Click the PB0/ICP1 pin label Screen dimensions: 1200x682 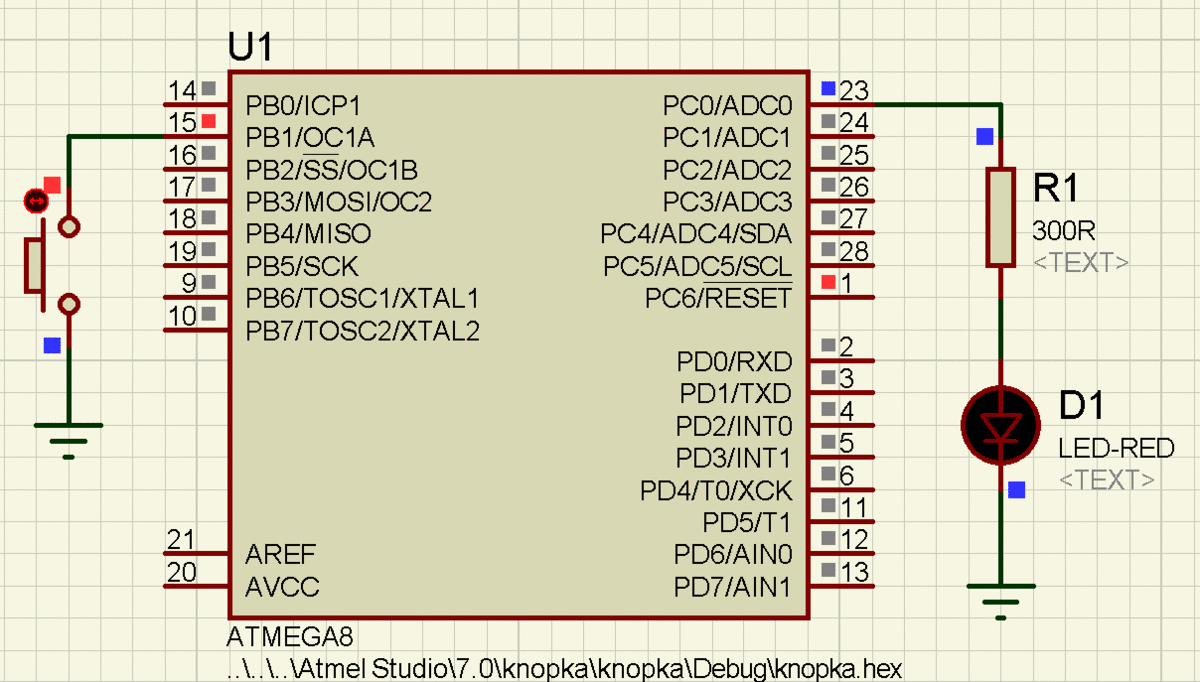303,105
